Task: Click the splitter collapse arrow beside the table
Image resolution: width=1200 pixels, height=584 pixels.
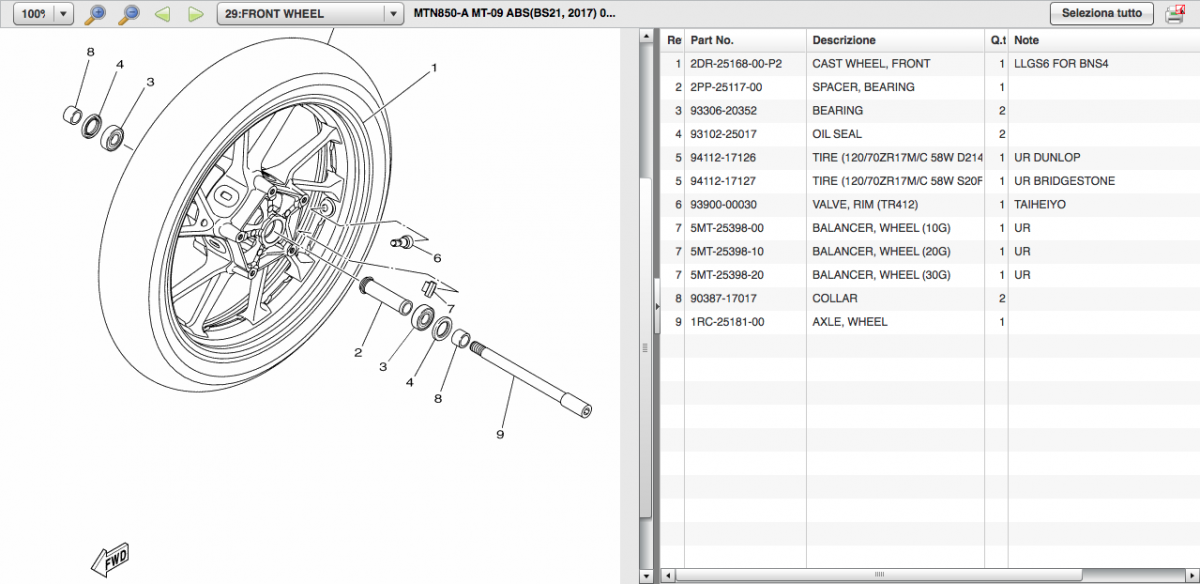Action: tap(656, 306)
